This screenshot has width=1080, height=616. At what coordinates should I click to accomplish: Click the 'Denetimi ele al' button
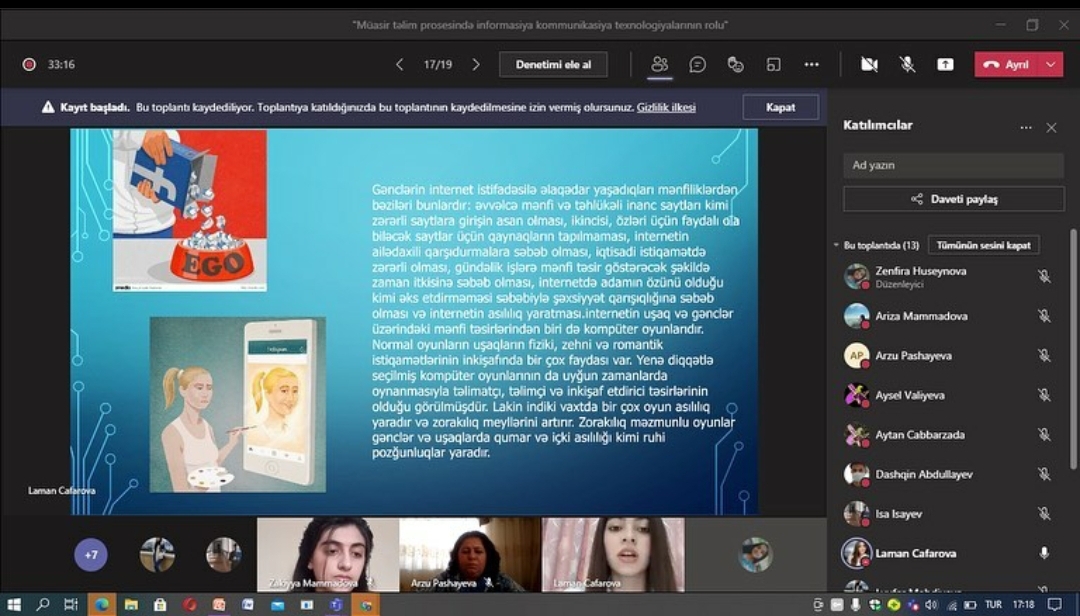tap(553, 64)
